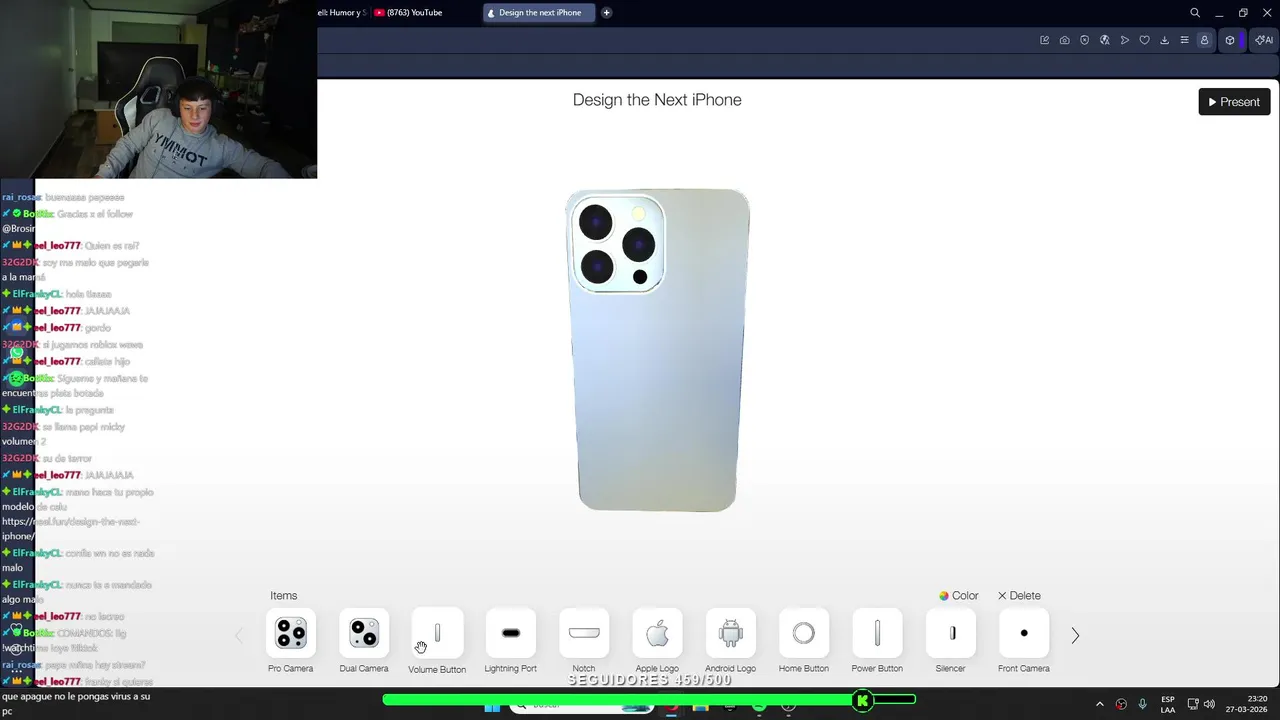Viewport: 1280px width, 720px height.
Task: Choose the Silencer item
Action: (x=951, y=633)
